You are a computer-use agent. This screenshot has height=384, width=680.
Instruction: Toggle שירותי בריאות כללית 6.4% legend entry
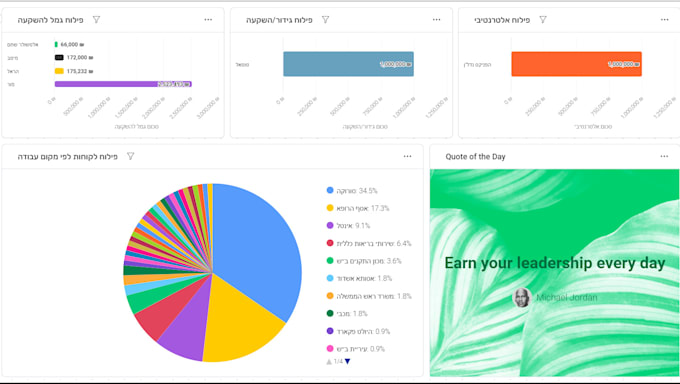point(369,243)
